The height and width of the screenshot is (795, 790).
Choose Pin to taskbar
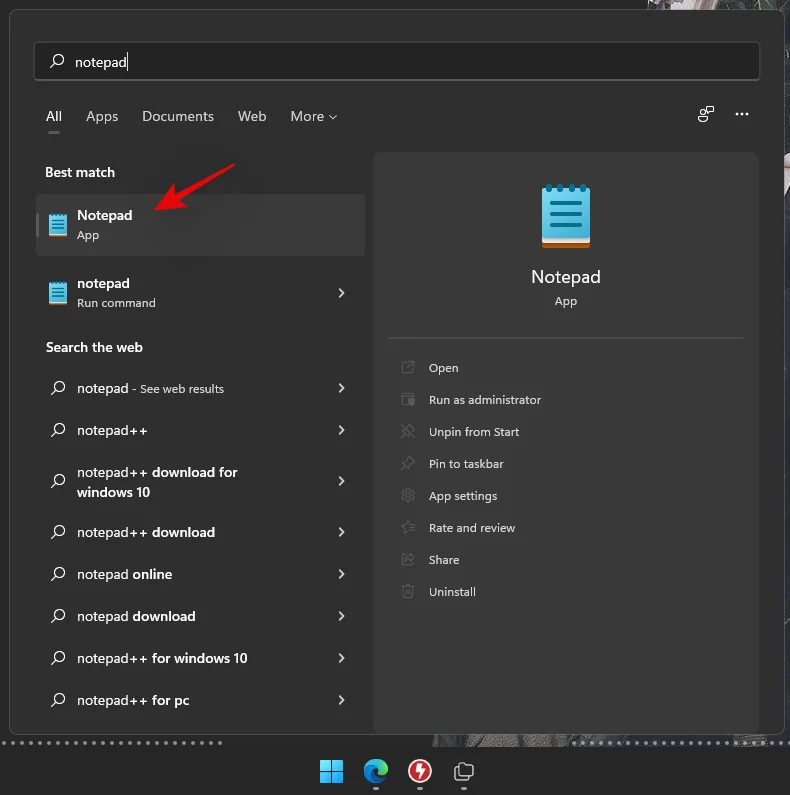click(466, 464)
